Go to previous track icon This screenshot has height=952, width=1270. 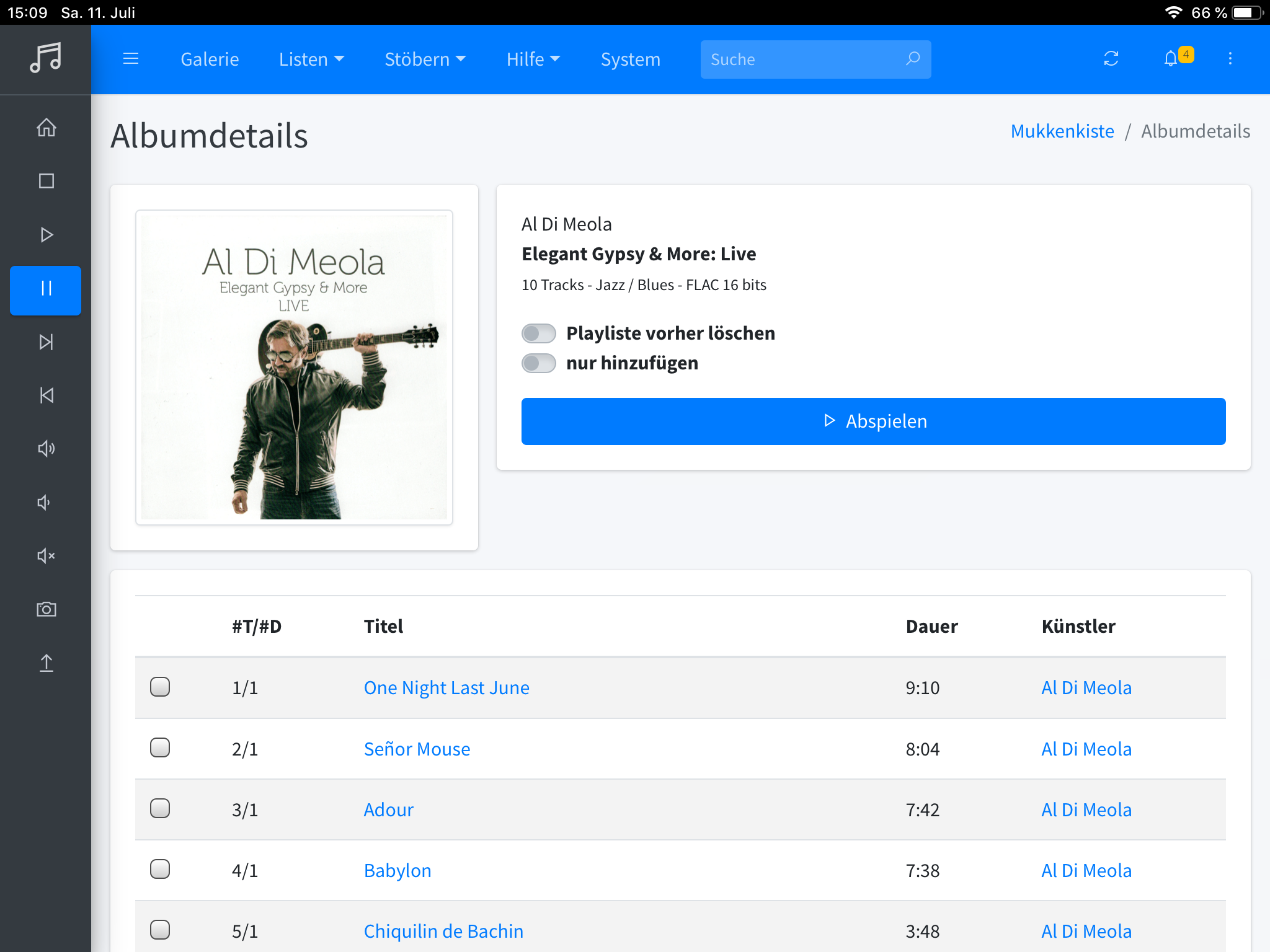46,395
